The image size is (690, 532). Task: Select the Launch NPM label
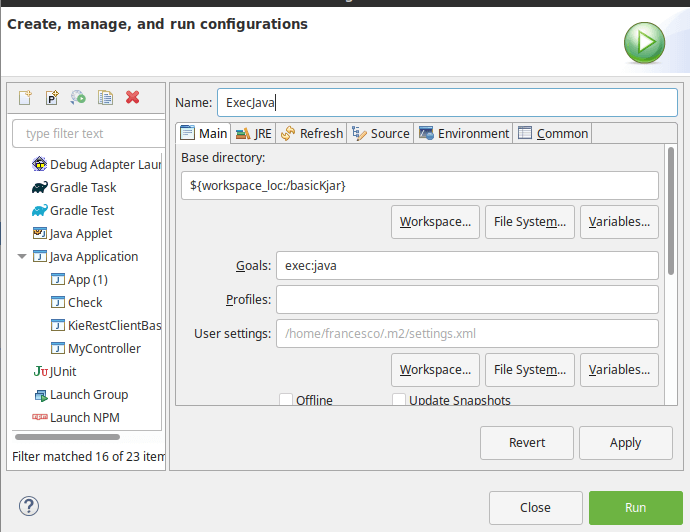85,417
